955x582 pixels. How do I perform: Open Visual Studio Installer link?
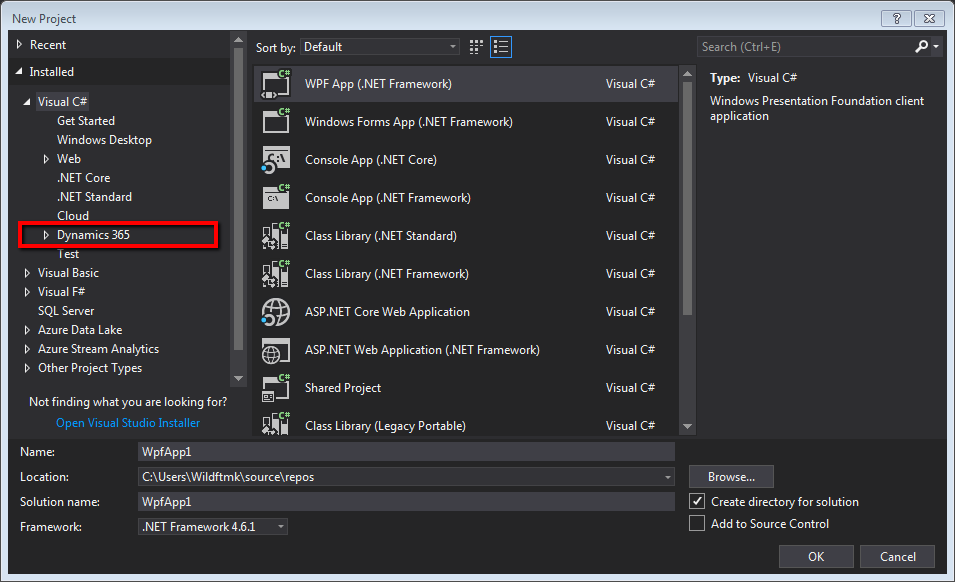(x=128, y=422)
